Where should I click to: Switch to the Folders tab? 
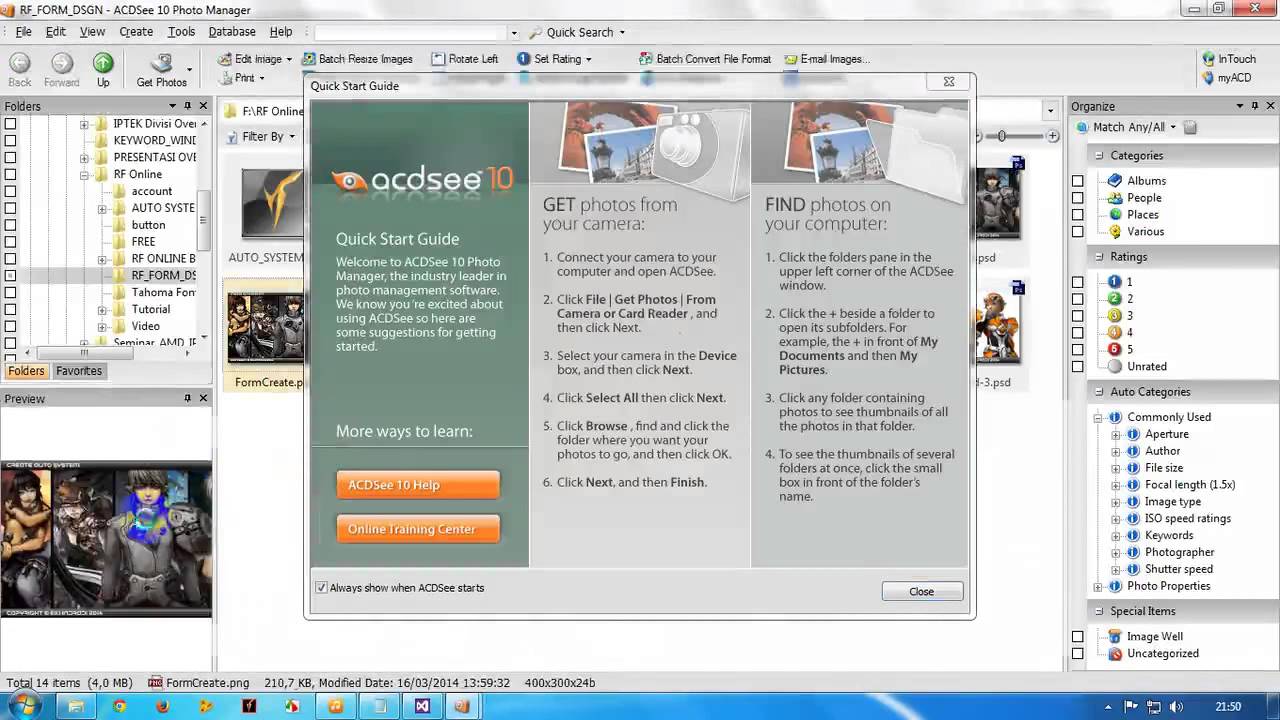(x=26, y=371)
